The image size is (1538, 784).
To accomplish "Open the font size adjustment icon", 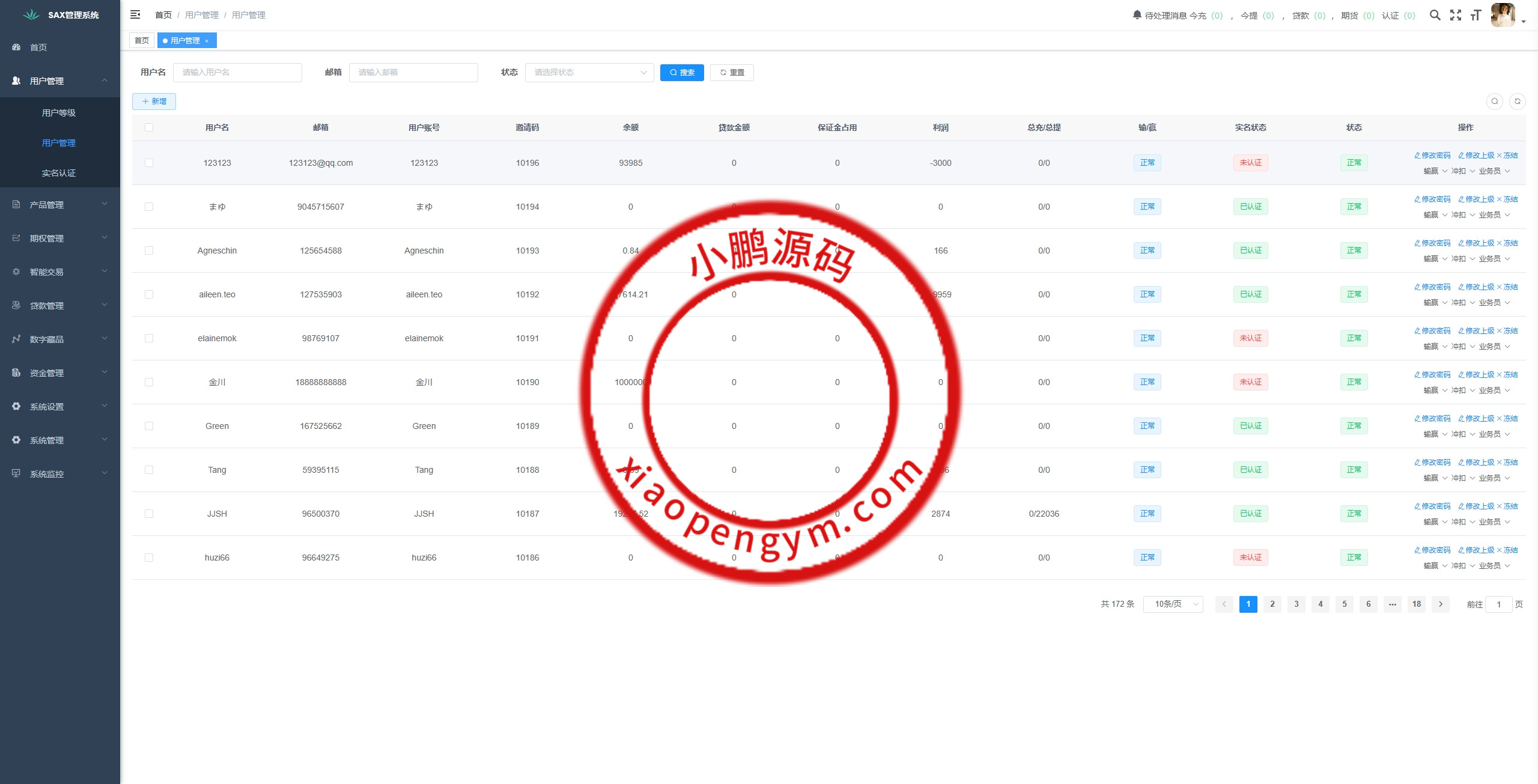I will coord(1476,15).
